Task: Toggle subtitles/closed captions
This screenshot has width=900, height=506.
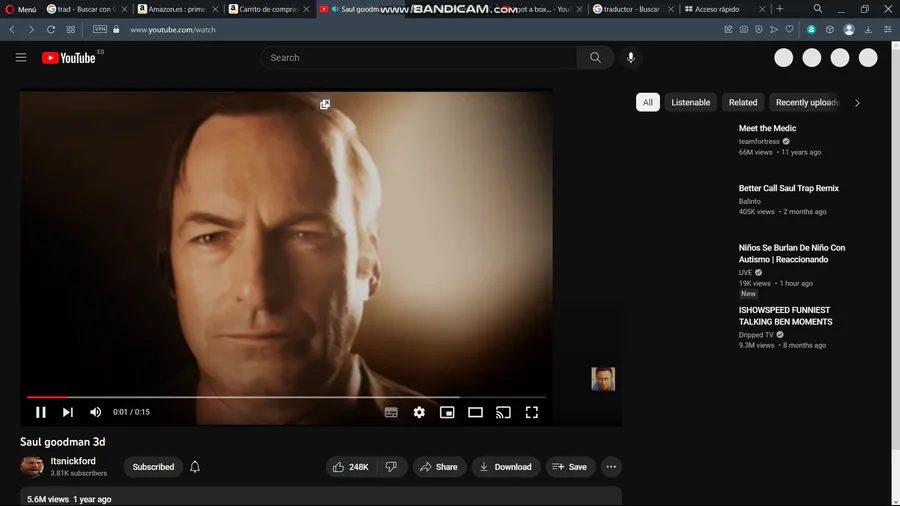Action: pyautogui.click(x=391, y=412)
